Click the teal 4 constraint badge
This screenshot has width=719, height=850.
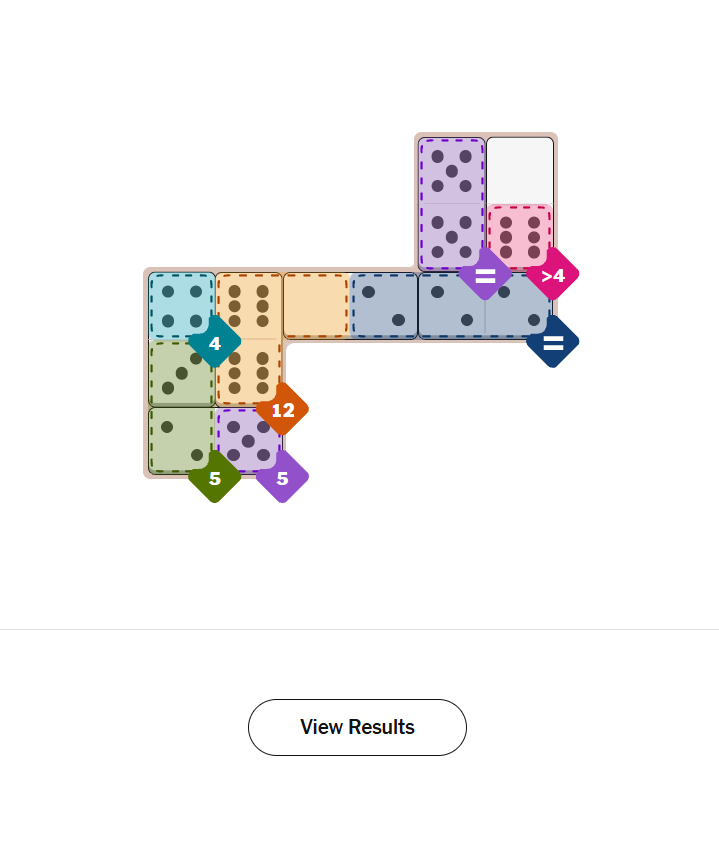(215, 343)
